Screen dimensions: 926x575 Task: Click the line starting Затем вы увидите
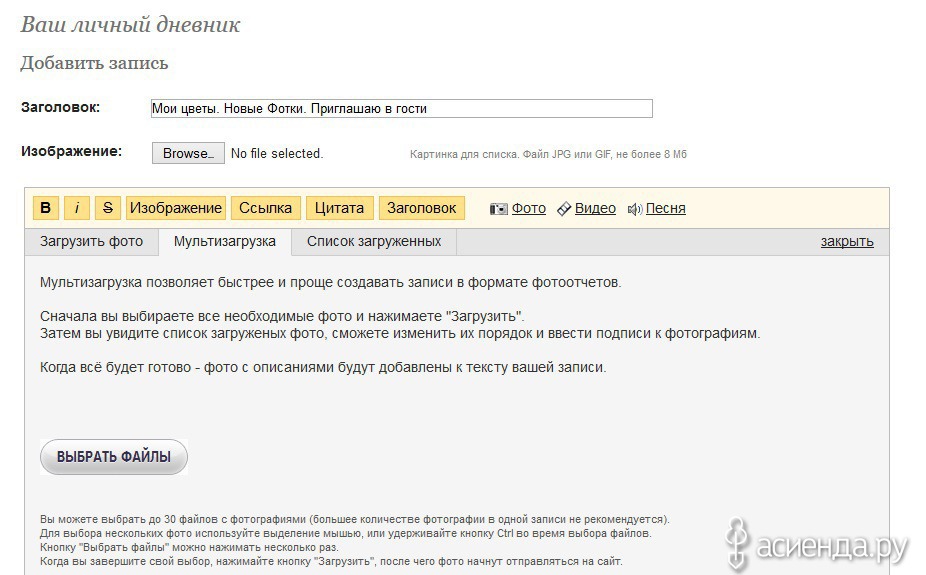point(400,334)
